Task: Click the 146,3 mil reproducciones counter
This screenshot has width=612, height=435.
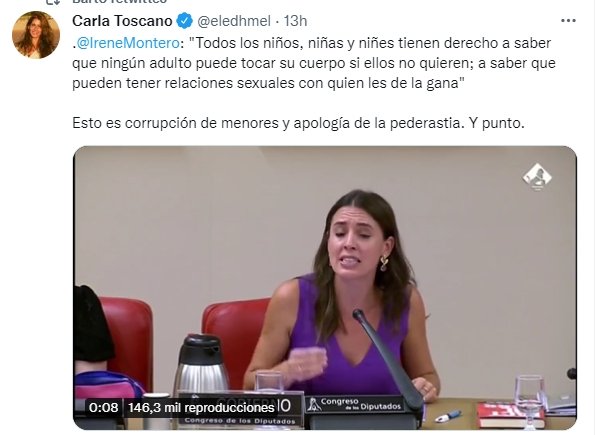Action: 201,408
